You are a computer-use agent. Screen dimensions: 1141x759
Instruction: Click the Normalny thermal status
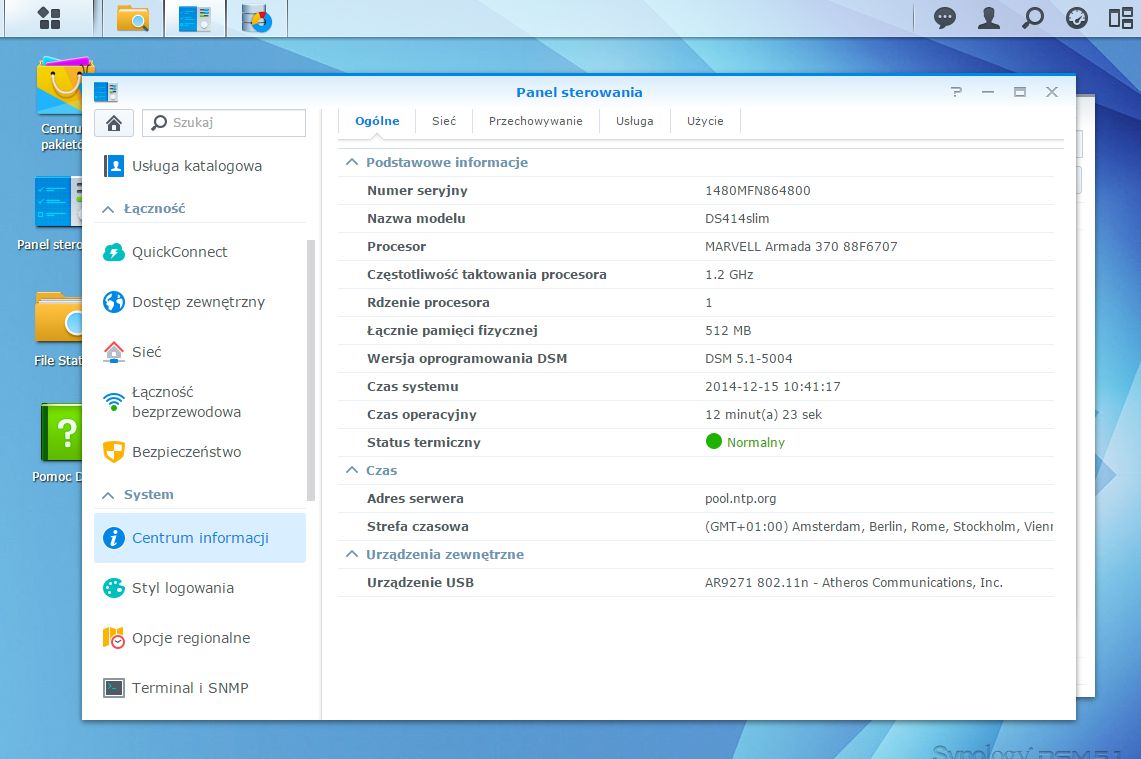click(755, 442)
